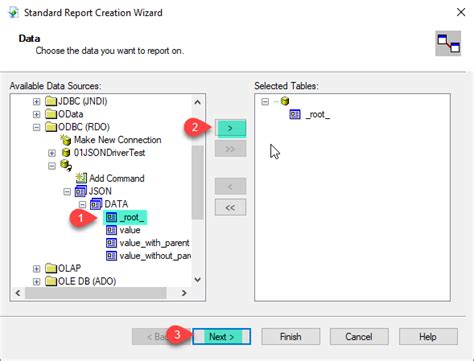Add selected table with the > button
Screen dimensions: 474x361
[230, 128]
